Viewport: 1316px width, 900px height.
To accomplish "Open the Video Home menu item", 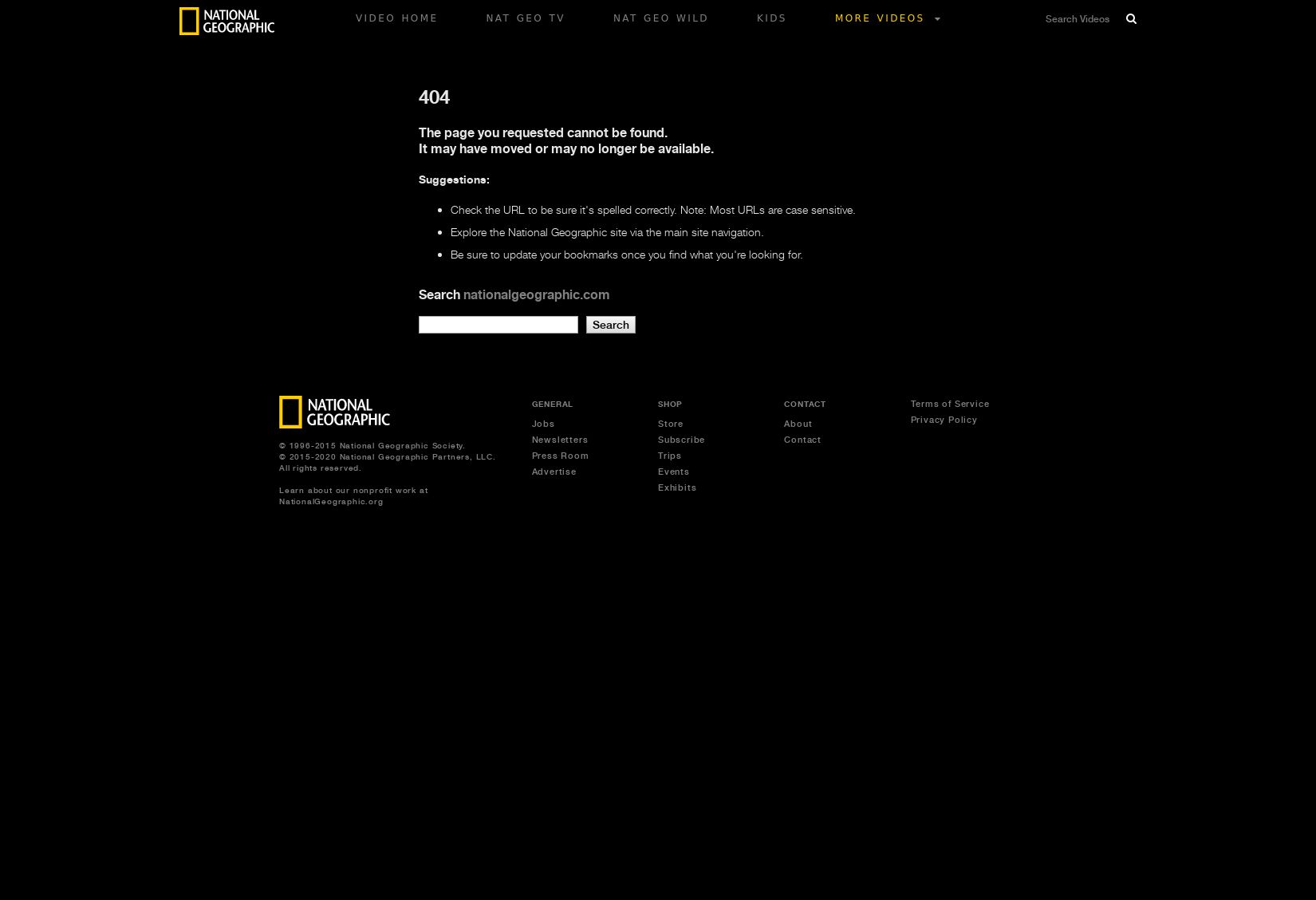I will [396, 18].
